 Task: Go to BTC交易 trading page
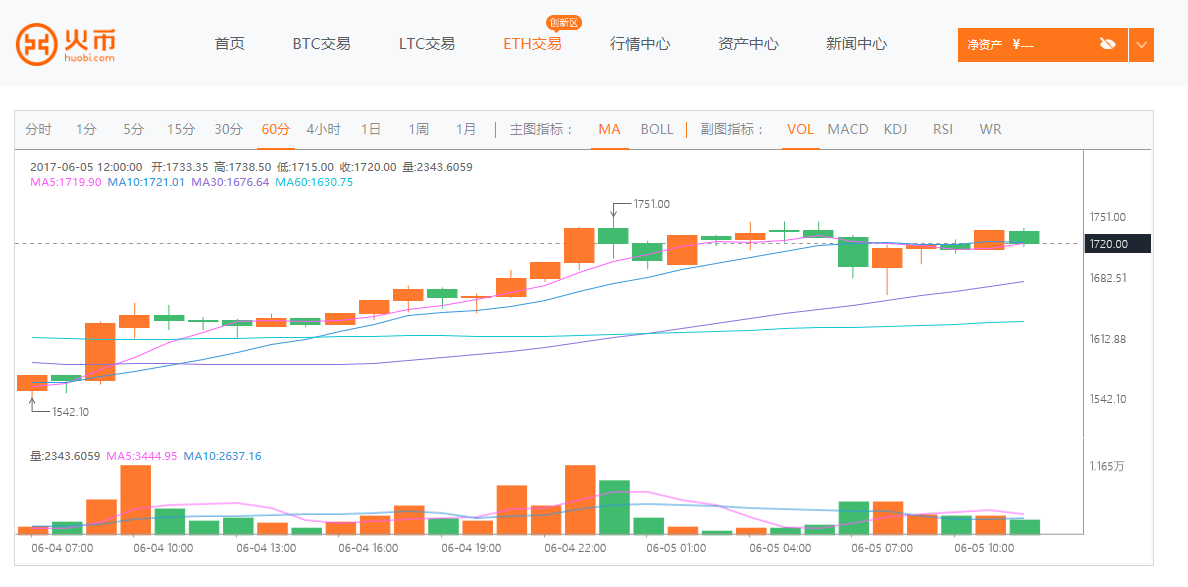point(321,44)
